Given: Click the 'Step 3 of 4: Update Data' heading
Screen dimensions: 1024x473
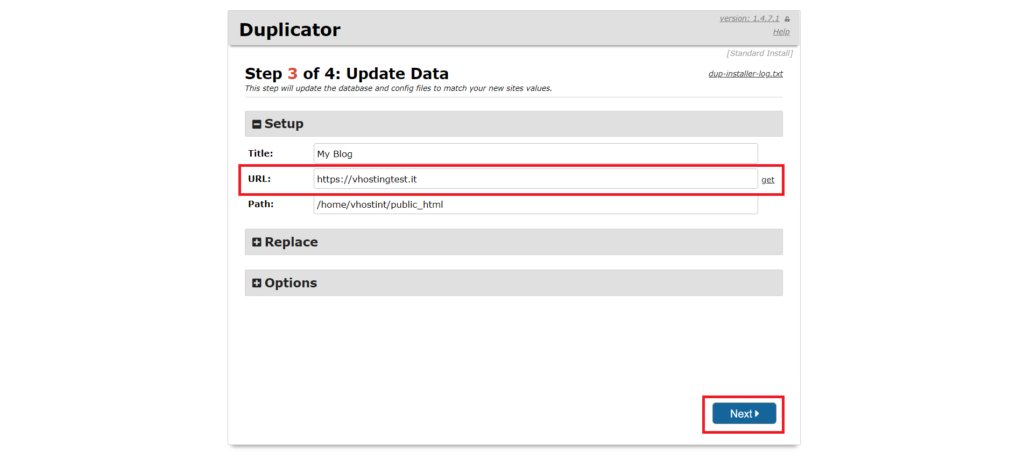Looking at the screenshot, I should (x=347, y=73).
